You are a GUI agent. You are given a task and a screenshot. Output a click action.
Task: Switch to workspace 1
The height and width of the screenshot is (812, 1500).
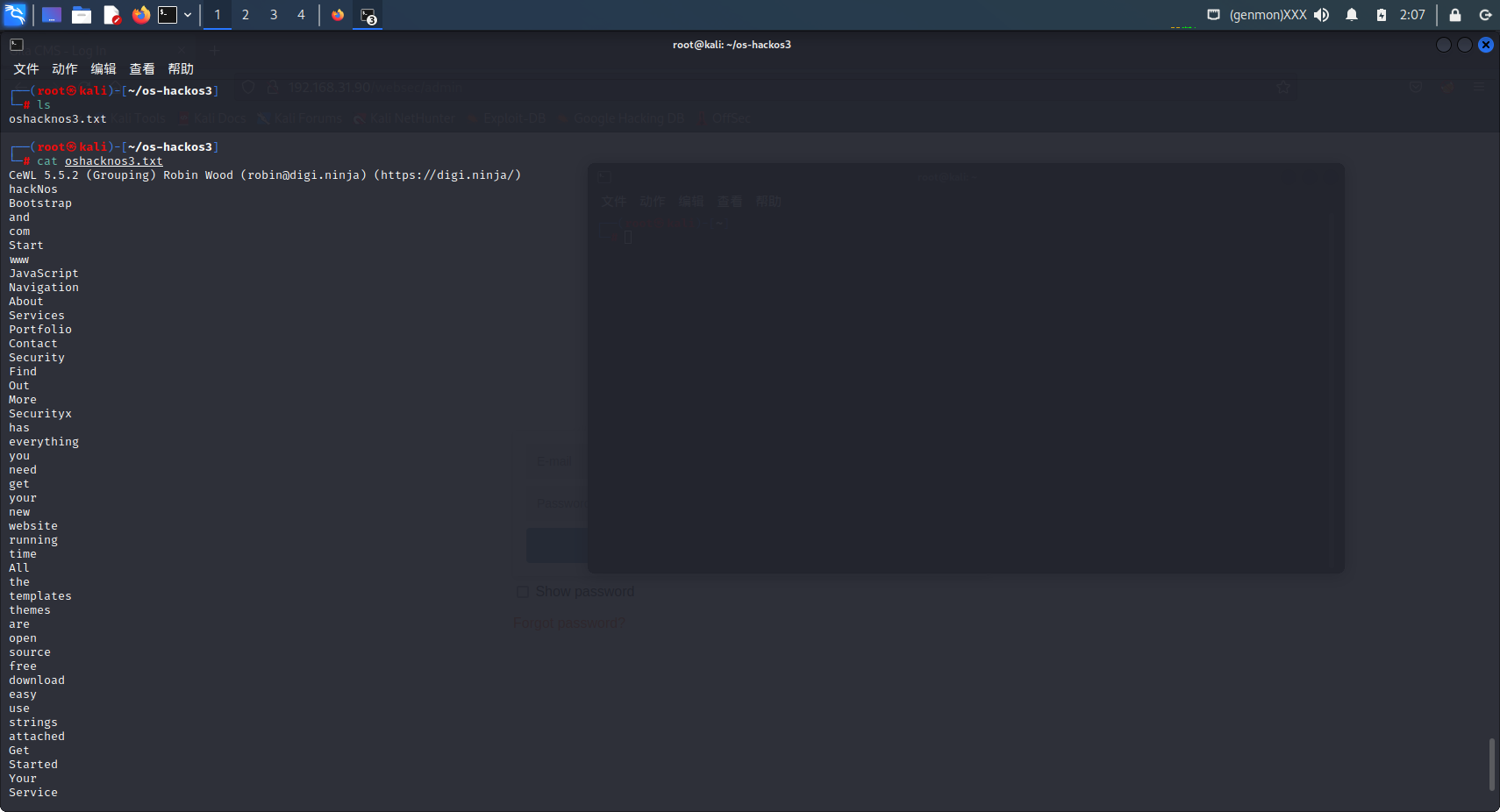[218, 15]
